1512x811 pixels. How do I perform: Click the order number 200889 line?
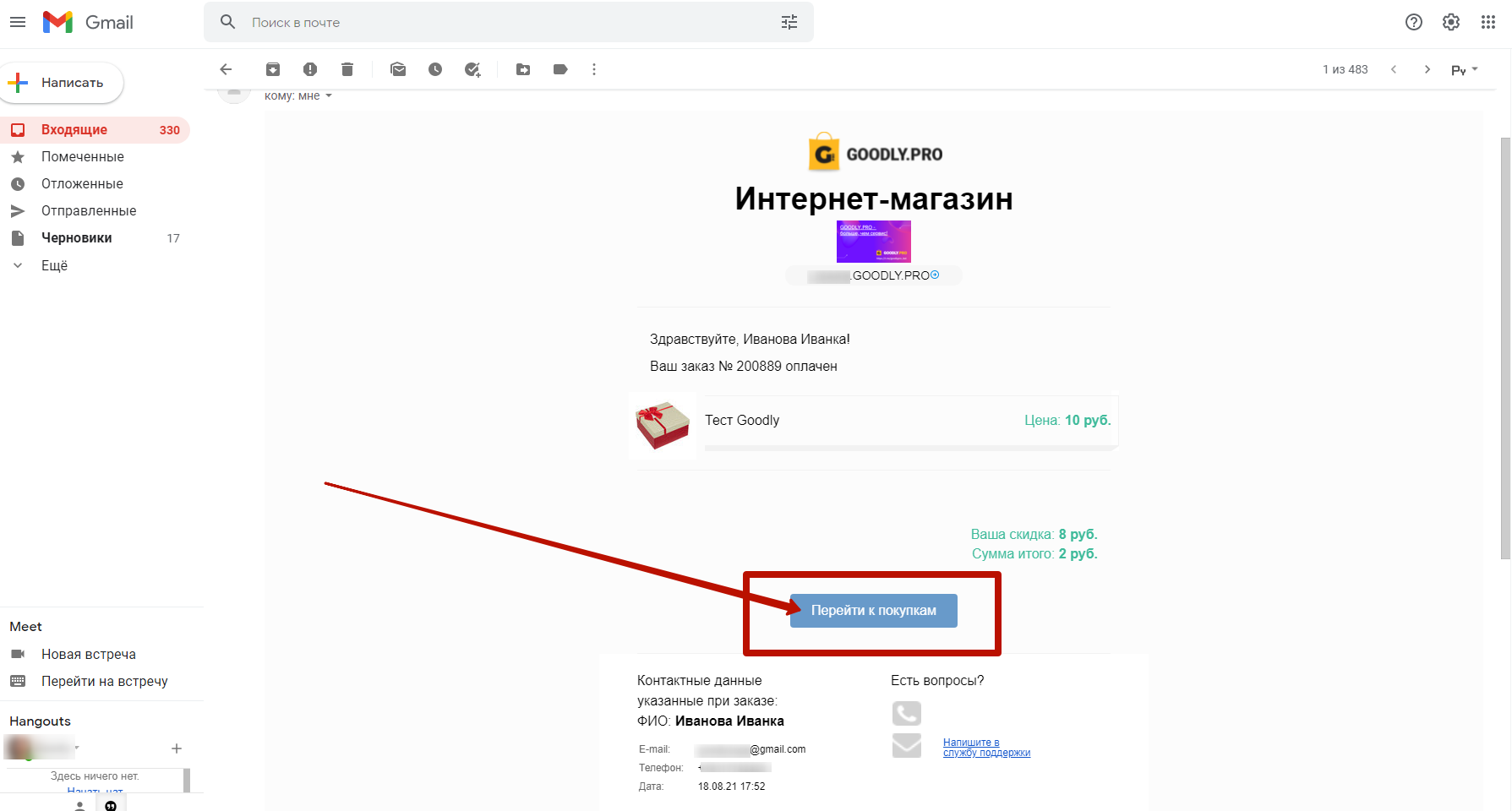pos(744,366)
